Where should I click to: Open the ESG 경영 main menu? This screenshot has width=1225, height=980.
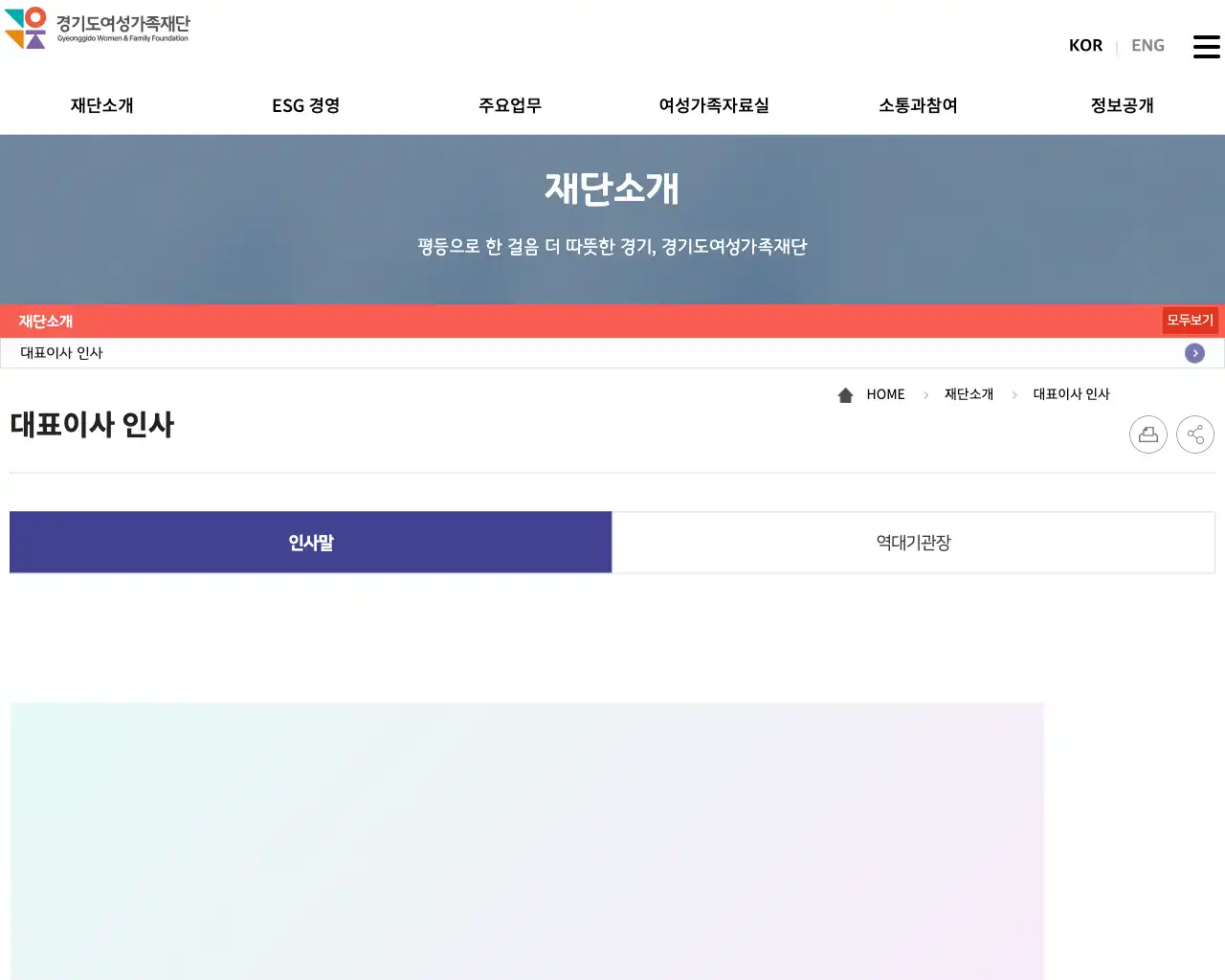[x=306, y=105]
